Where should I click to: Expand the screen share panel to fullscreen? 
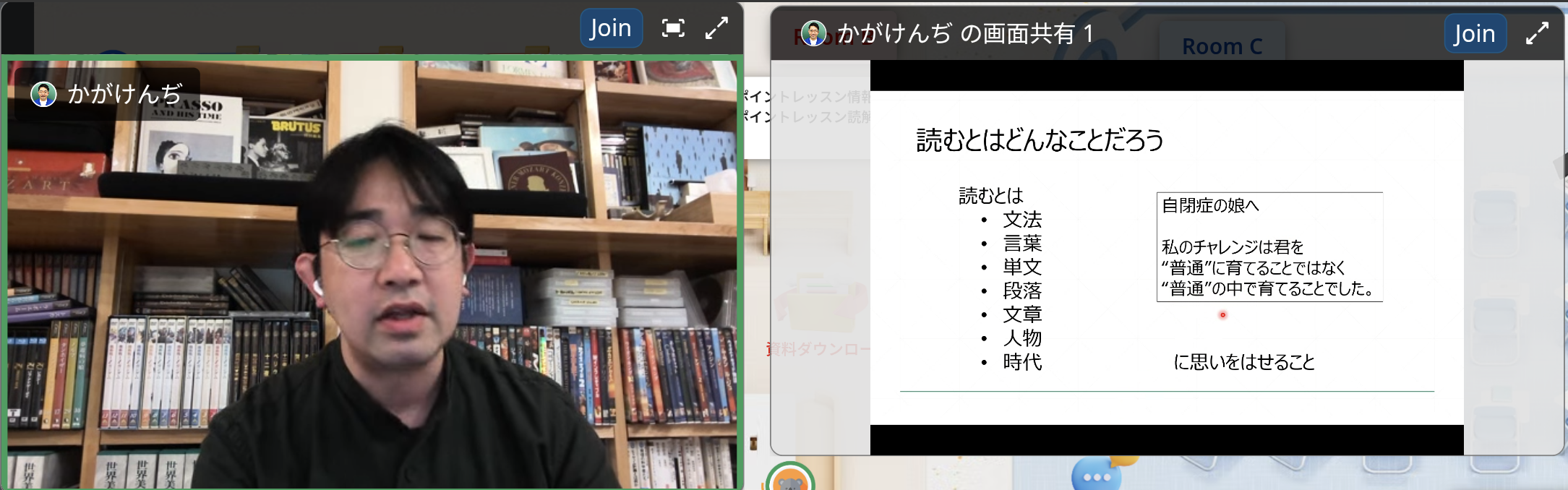pos(1537,33)
